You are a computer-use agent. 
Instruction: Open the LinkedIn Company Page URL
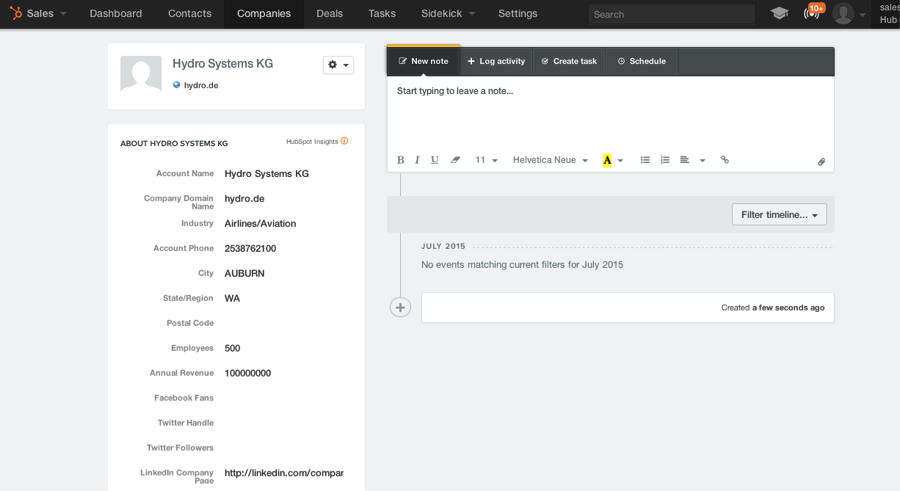coord(284,473)
